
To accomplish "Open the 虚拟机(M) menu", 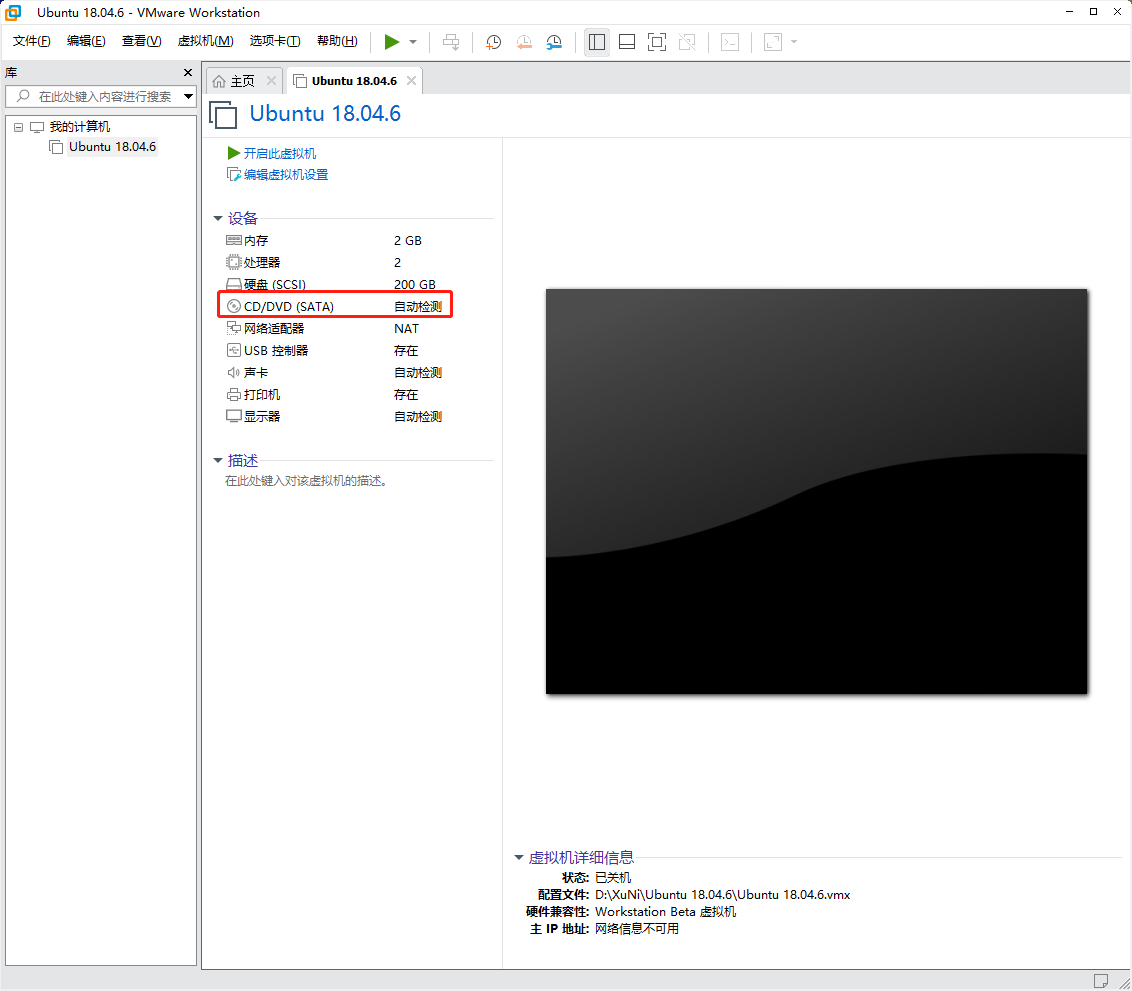I will [206, 41].
